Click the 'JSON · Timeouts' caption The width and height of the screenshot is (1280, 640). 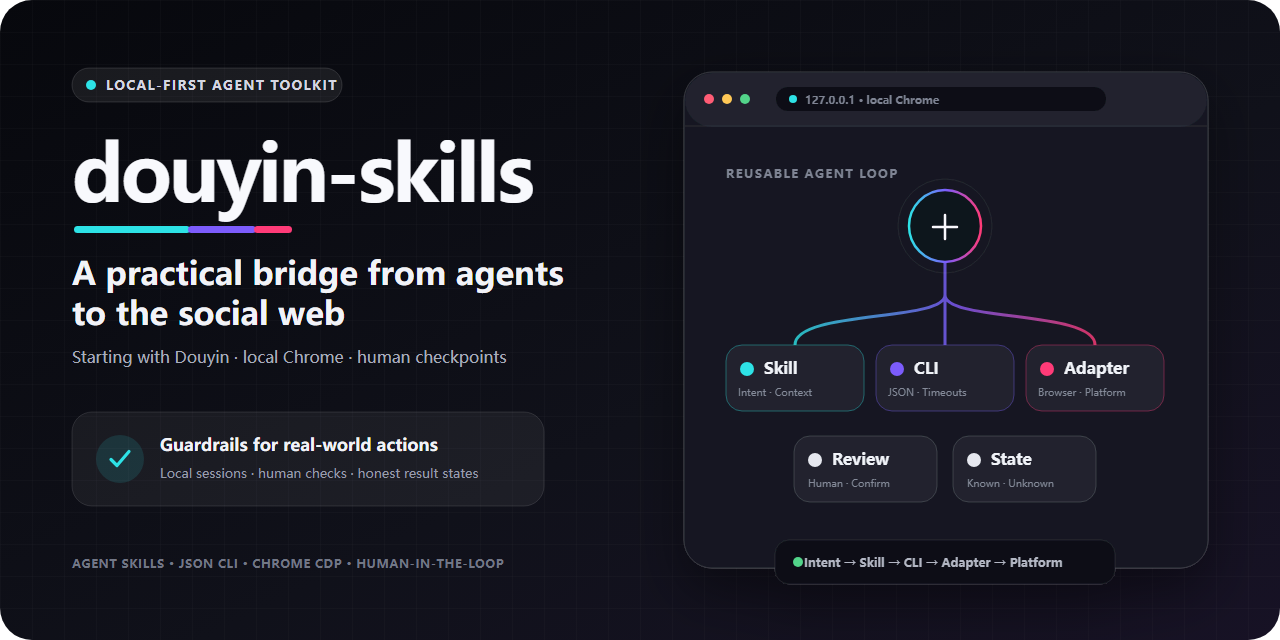pos(927,392)
